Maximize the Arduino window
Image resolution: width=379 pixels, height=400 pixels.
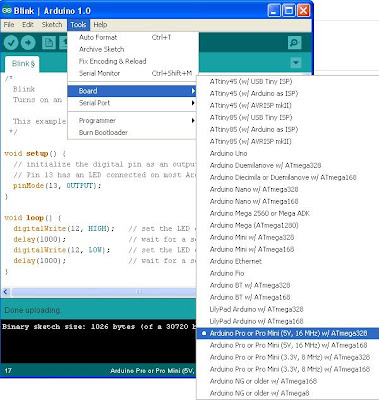pos(289,11)
